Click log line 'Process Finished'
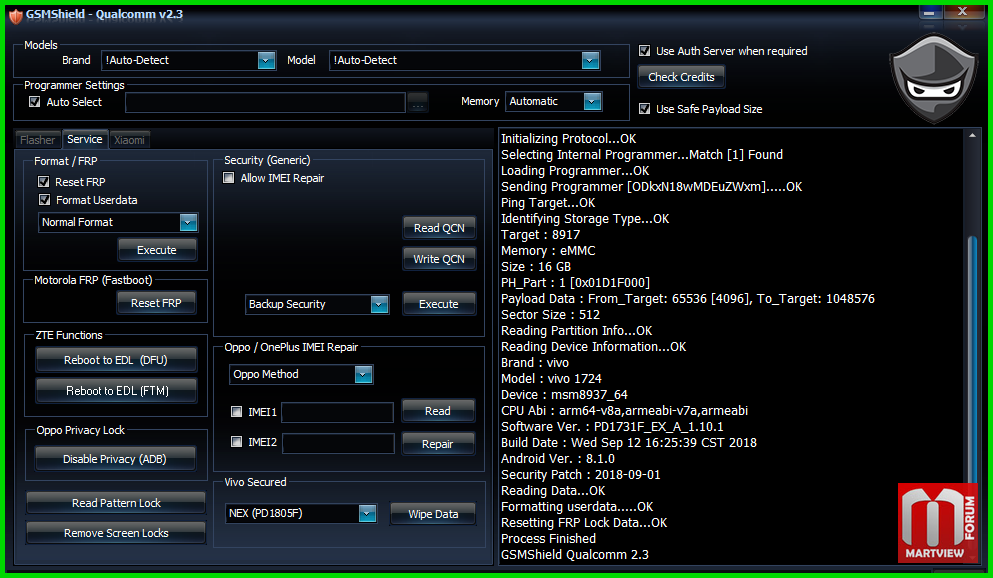This screenshot has height=578, width=993. (x=548, y=539)
